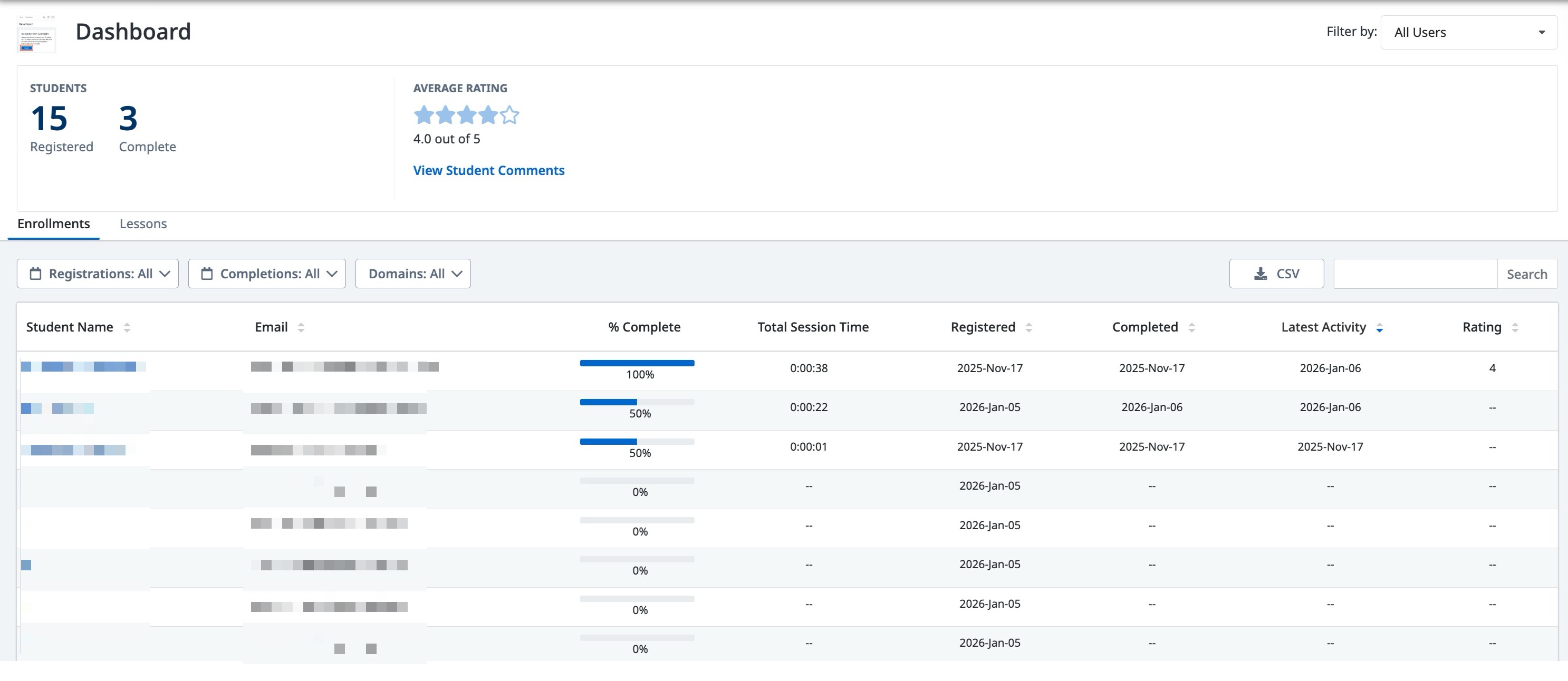1568x681 pixels.
Task: Switch to the Lessons tab
Action: click(143, 224)
